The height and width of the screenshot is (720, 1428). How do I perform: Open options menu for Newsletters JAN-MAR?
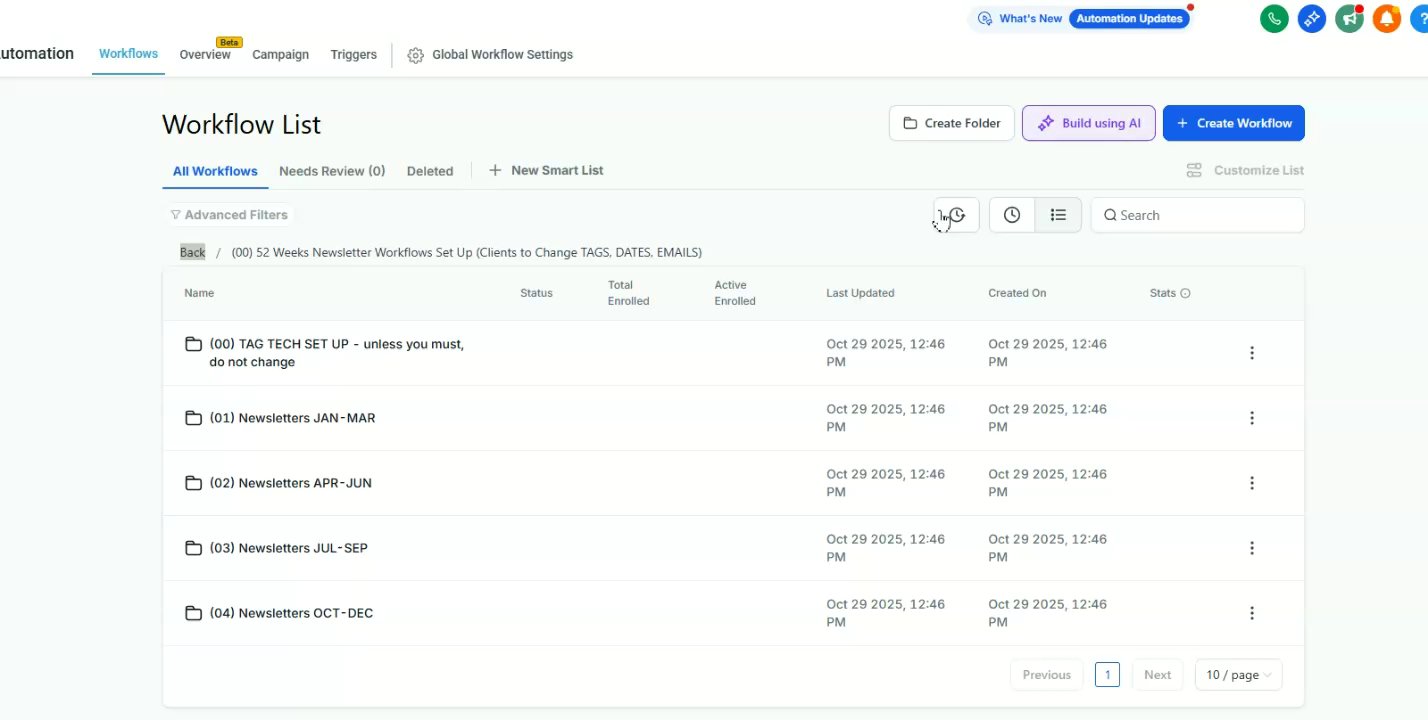tap(1251, 418)
